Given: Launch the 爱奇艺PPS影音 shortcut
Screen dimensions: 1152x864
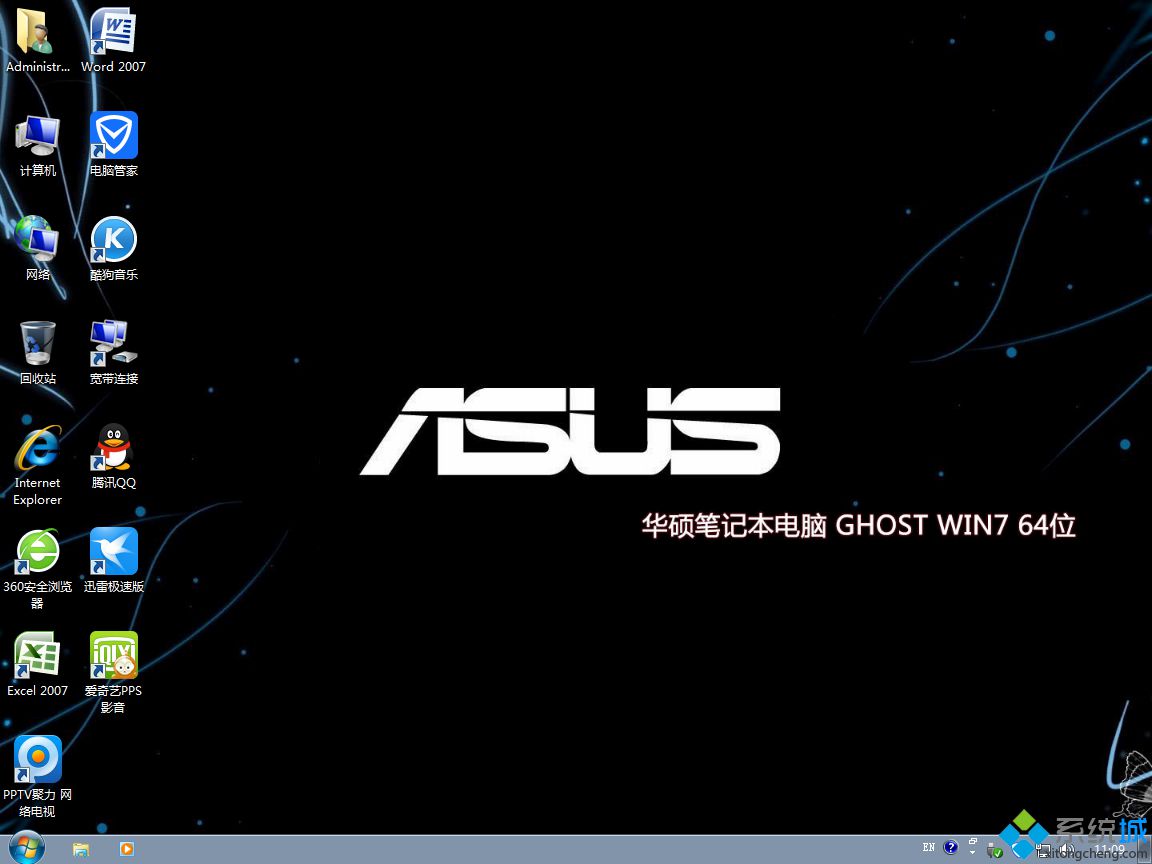Looking at the screenshot, I should tap(113, 673).
